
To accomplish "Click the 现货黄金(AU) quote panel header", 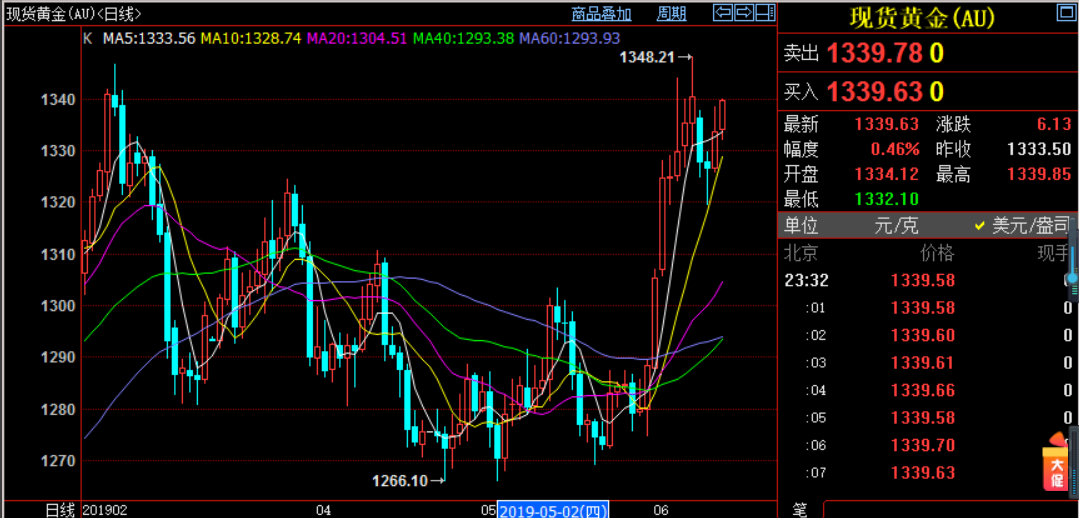I will click(922, 17).
